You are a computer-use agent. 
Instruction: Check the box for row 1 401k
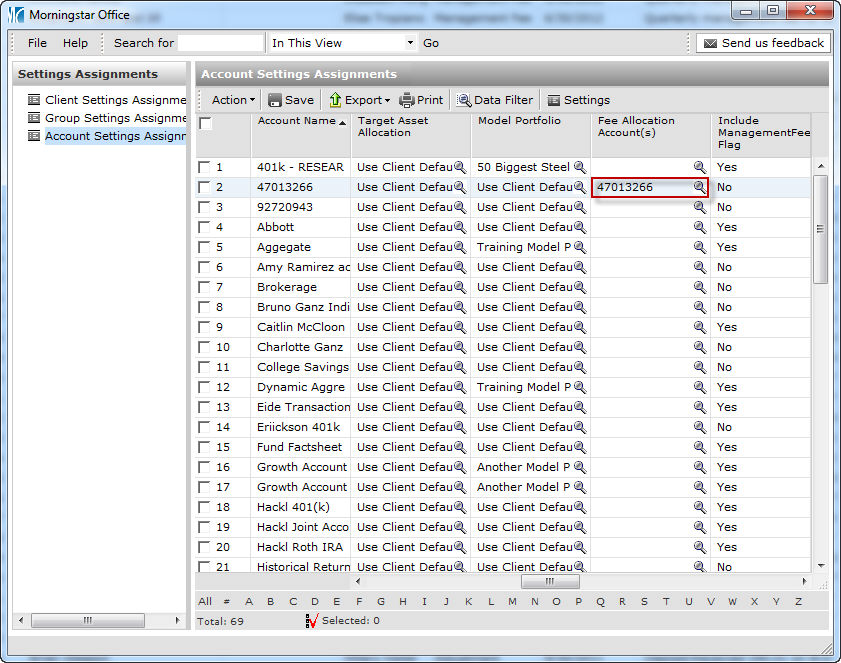coord(205,167)
